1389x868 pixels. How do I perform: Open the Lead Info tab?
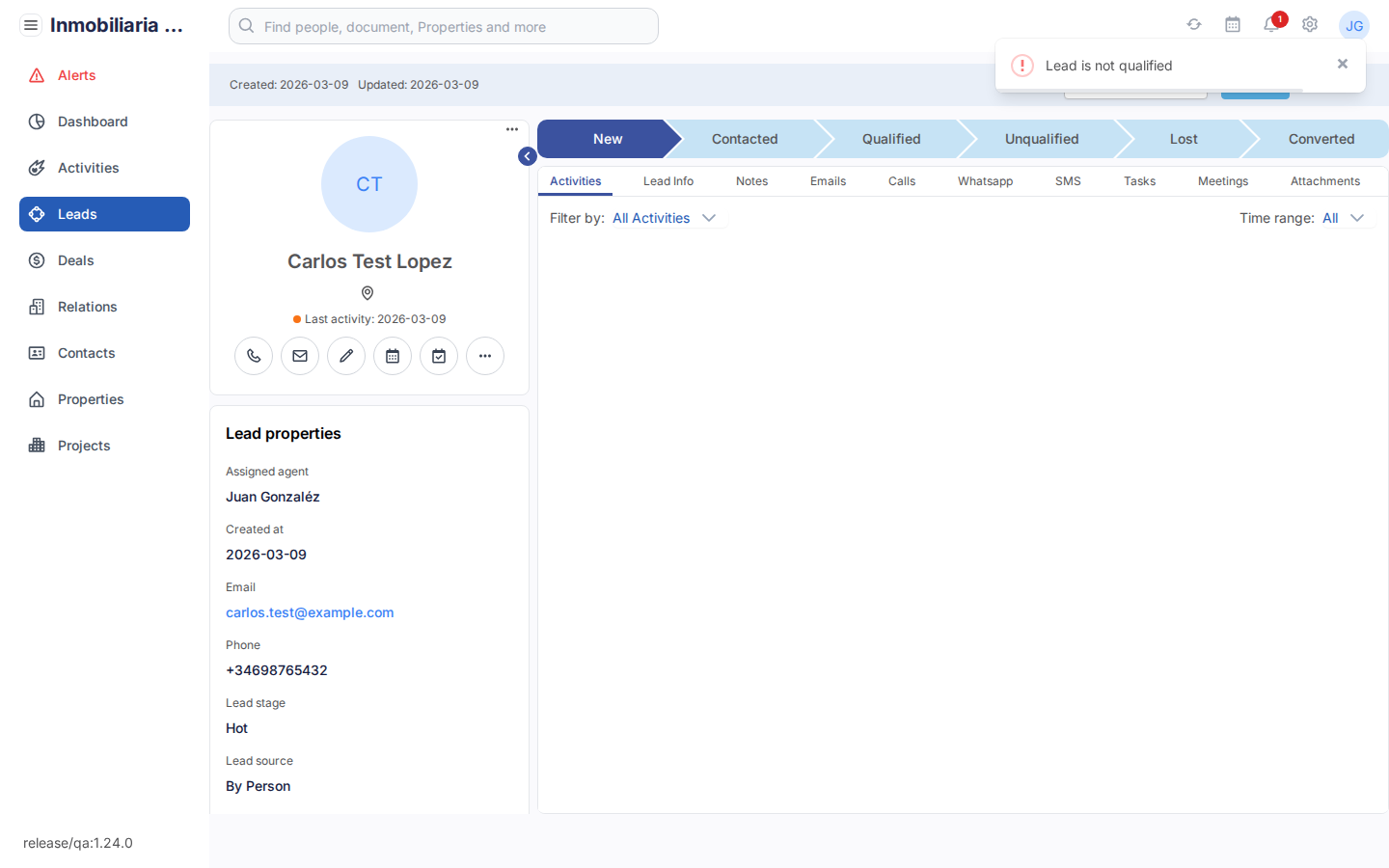coord(667,180)
